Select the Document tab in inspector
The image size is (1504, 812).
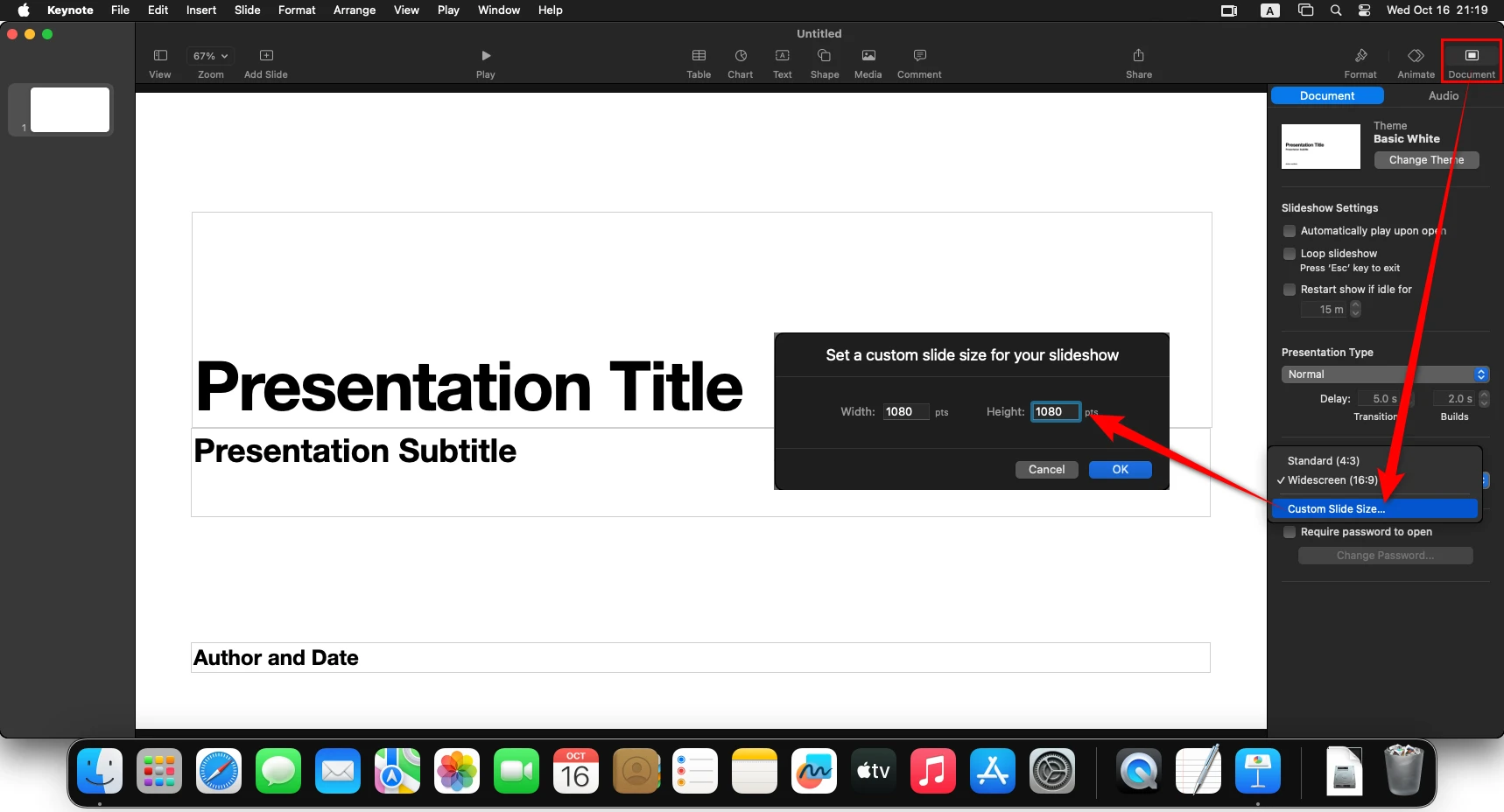click(x=1327, y=96)
